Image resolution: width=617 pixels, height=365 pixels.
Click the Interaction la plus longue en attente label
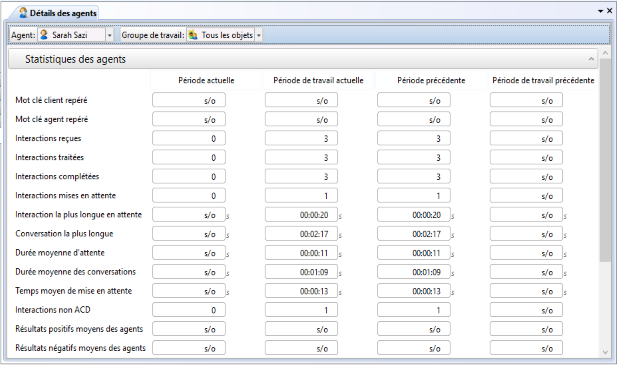click(x=78, y=215)
